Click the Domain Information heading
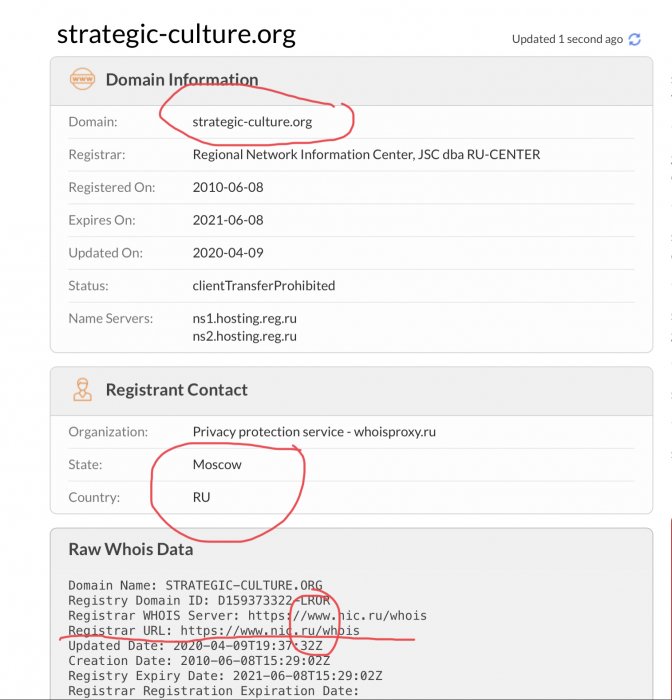The image size is (672, 700). (182, 79)
